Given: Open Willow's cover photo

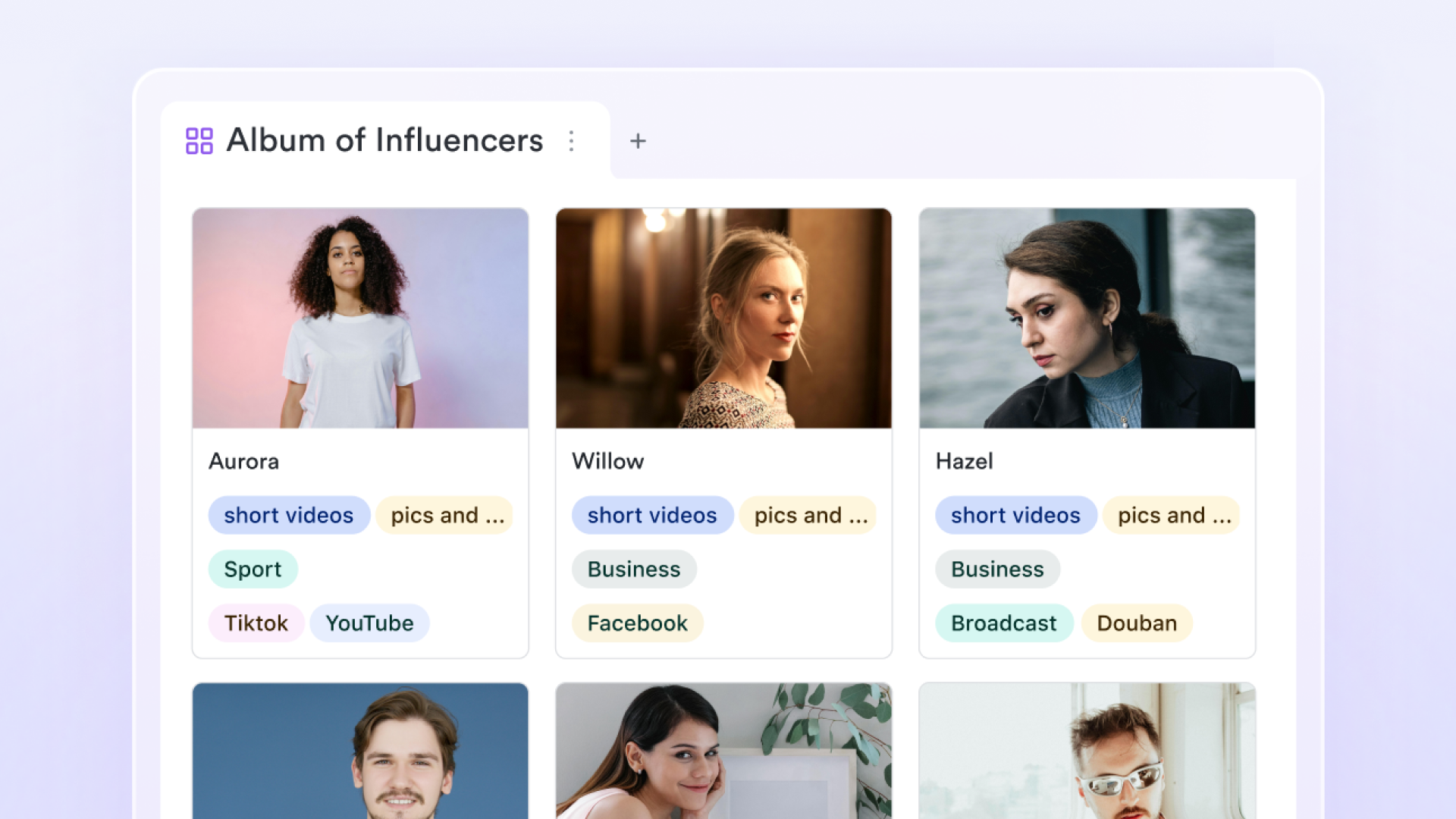Looking at the screenshot, I should (723, 318).
